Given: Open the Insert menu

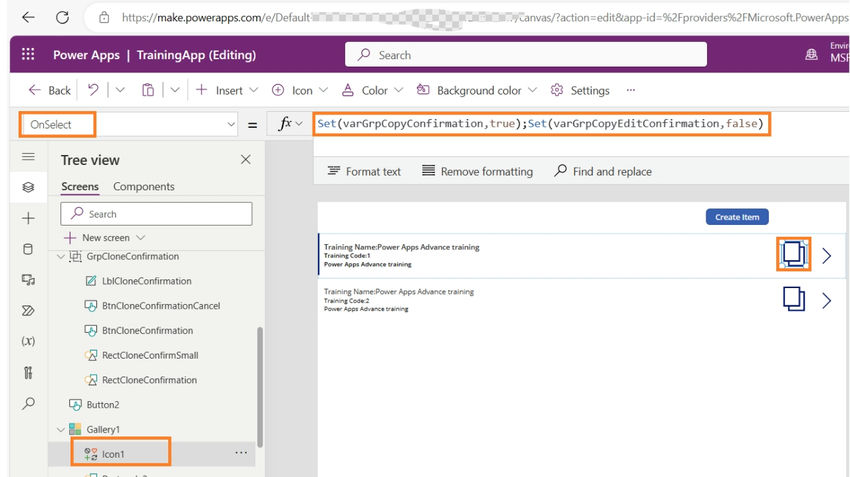Looking at the screenshot, I should [x=227, y=90].
